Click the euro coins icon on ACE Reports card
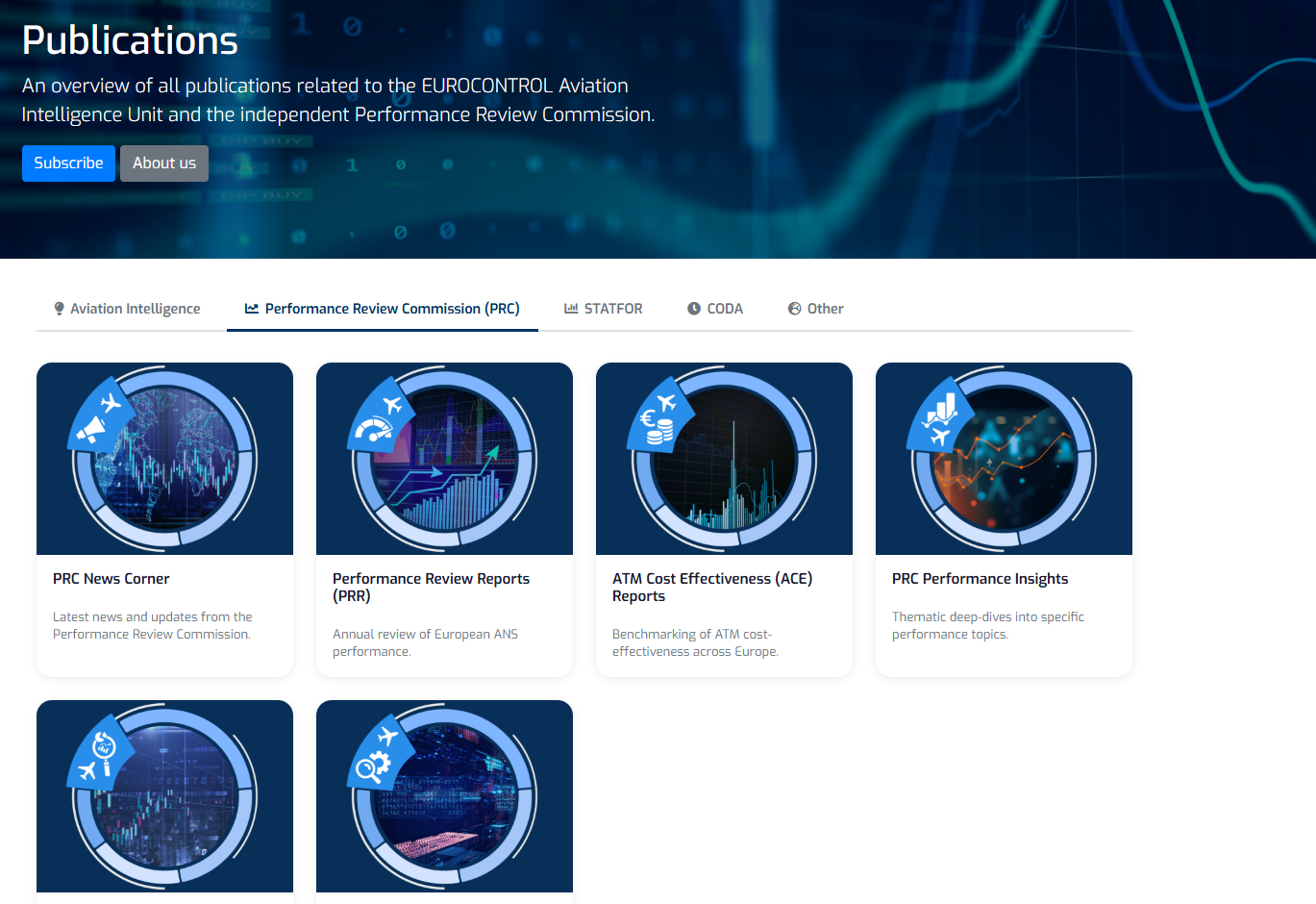 [659, 415]
